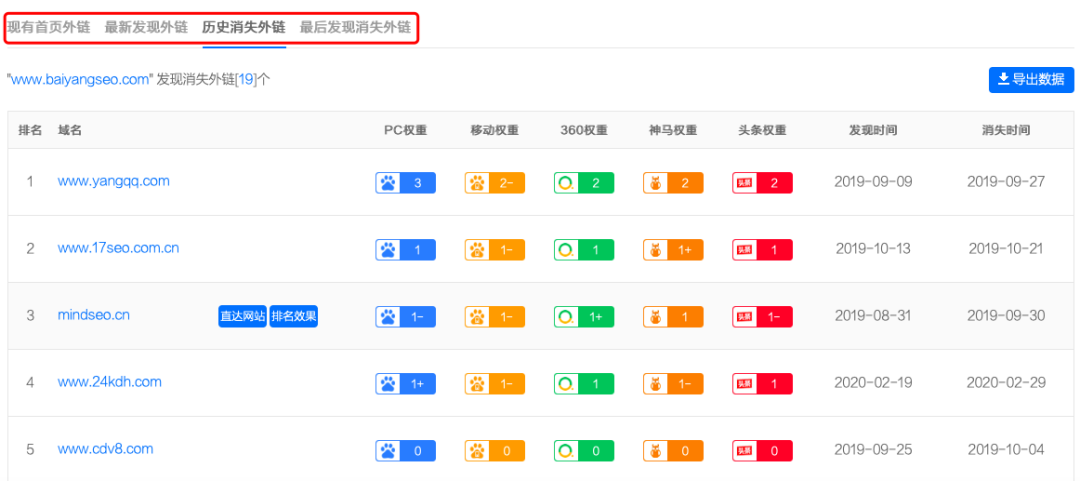Click the Shenma weight badge for www.24kdh.com
Screen dimensions: 1080x481
click(673, 384)
